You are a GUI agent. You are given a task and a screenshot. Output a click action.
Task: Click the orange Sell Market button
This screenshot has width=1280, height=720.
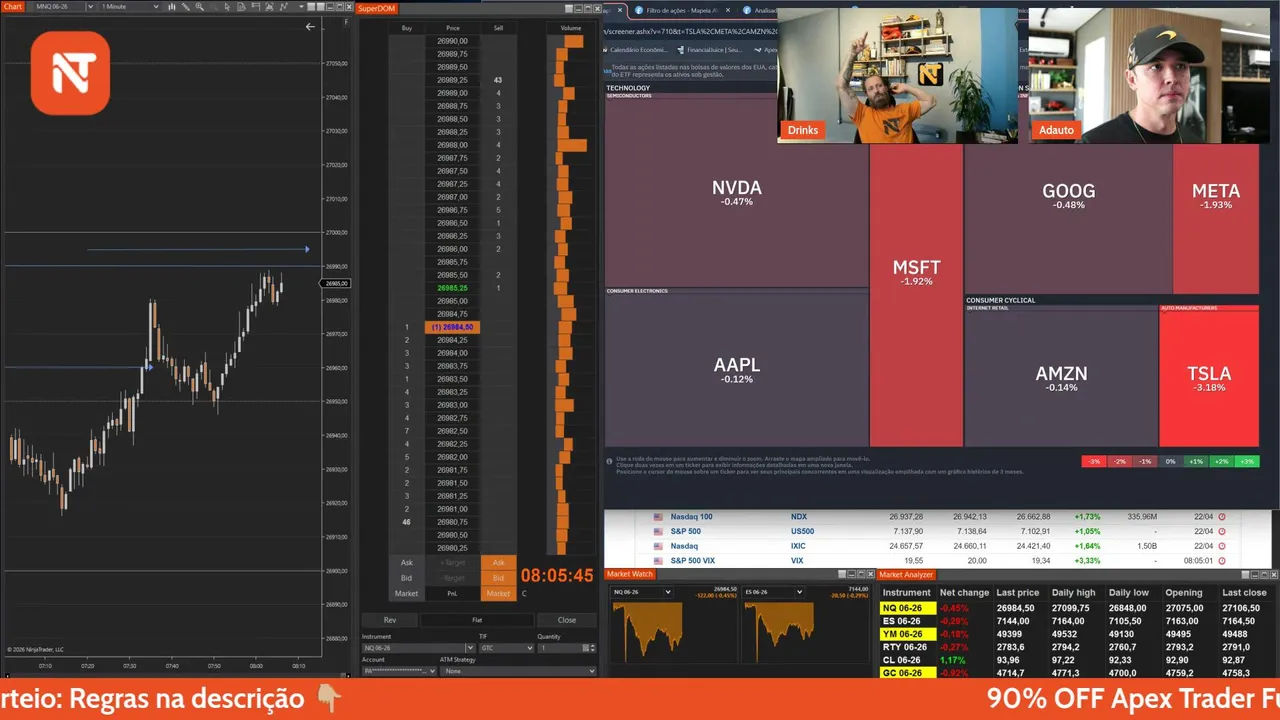(498, 594)
